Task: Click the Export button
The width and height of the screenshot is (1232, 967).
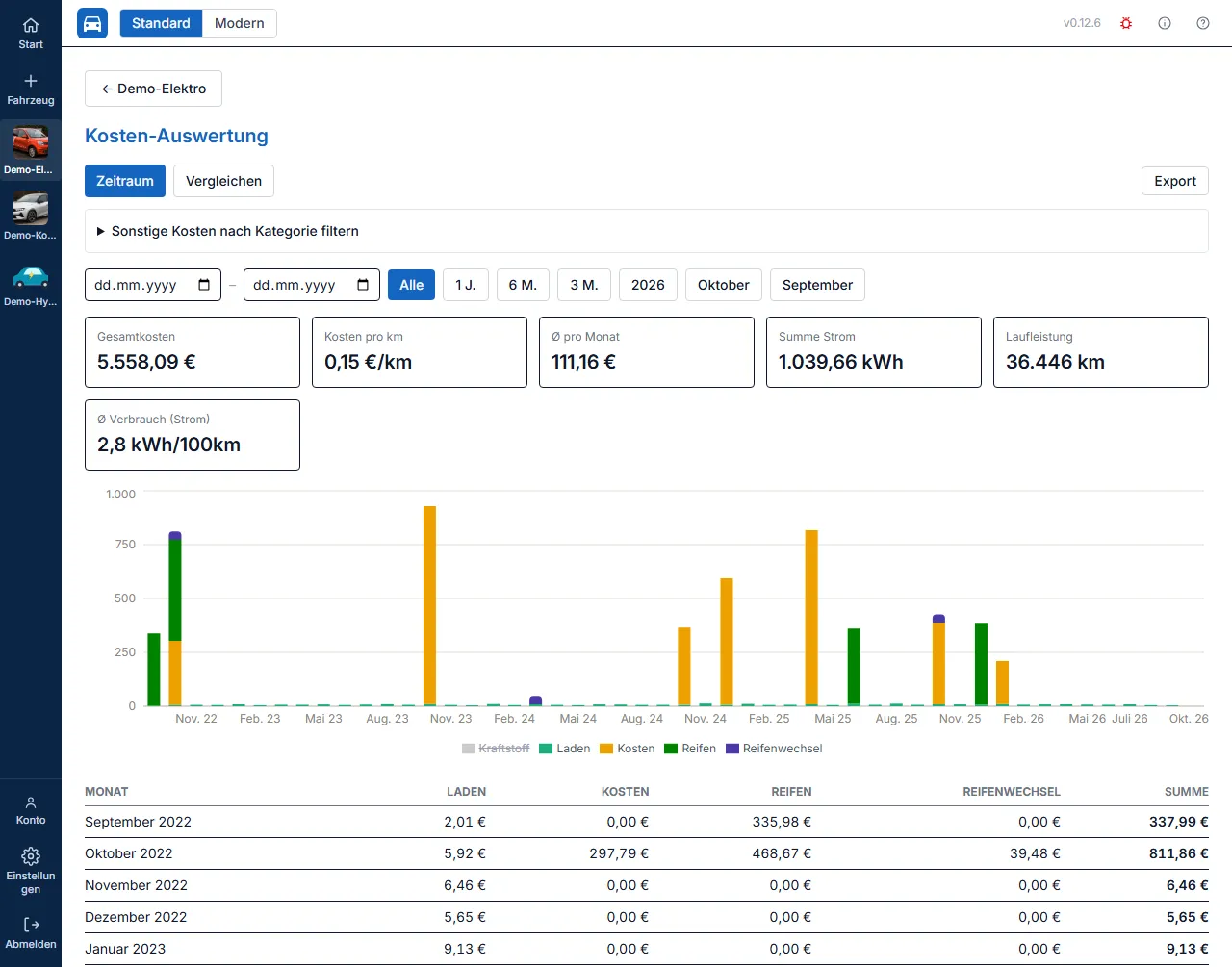Action: pos(1175,181)
